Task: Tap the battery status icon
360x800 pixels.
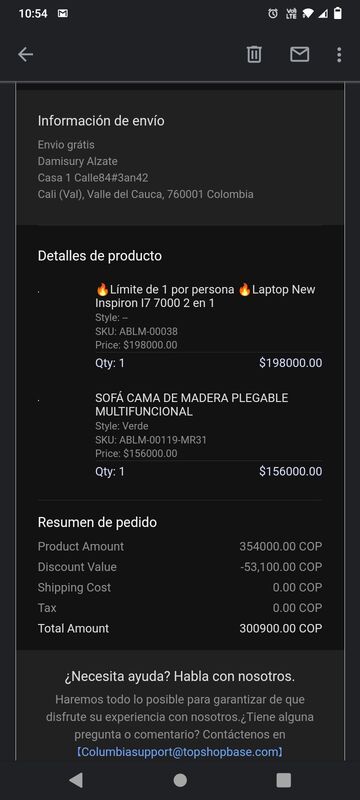Action: click(x=338, y=13)
